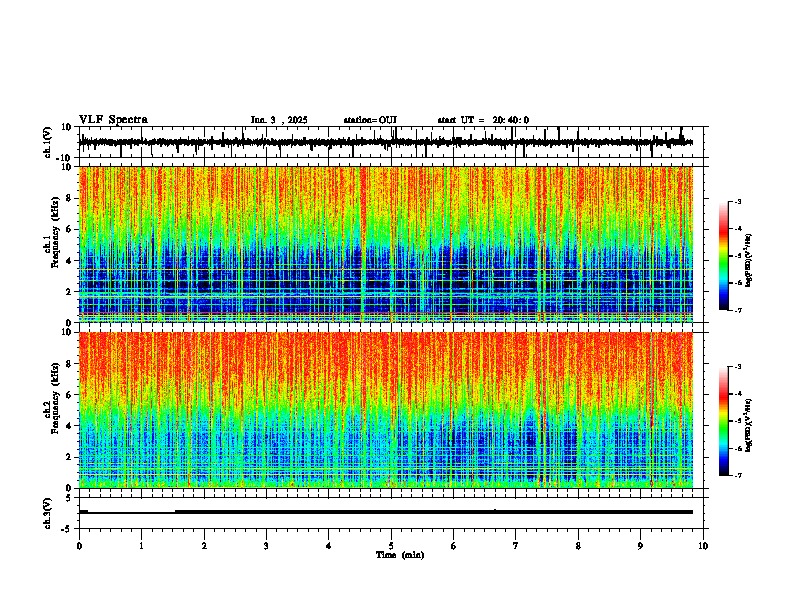Click the ch.2 color scale bar
This screenshot has height=612, width=792.
724,421
